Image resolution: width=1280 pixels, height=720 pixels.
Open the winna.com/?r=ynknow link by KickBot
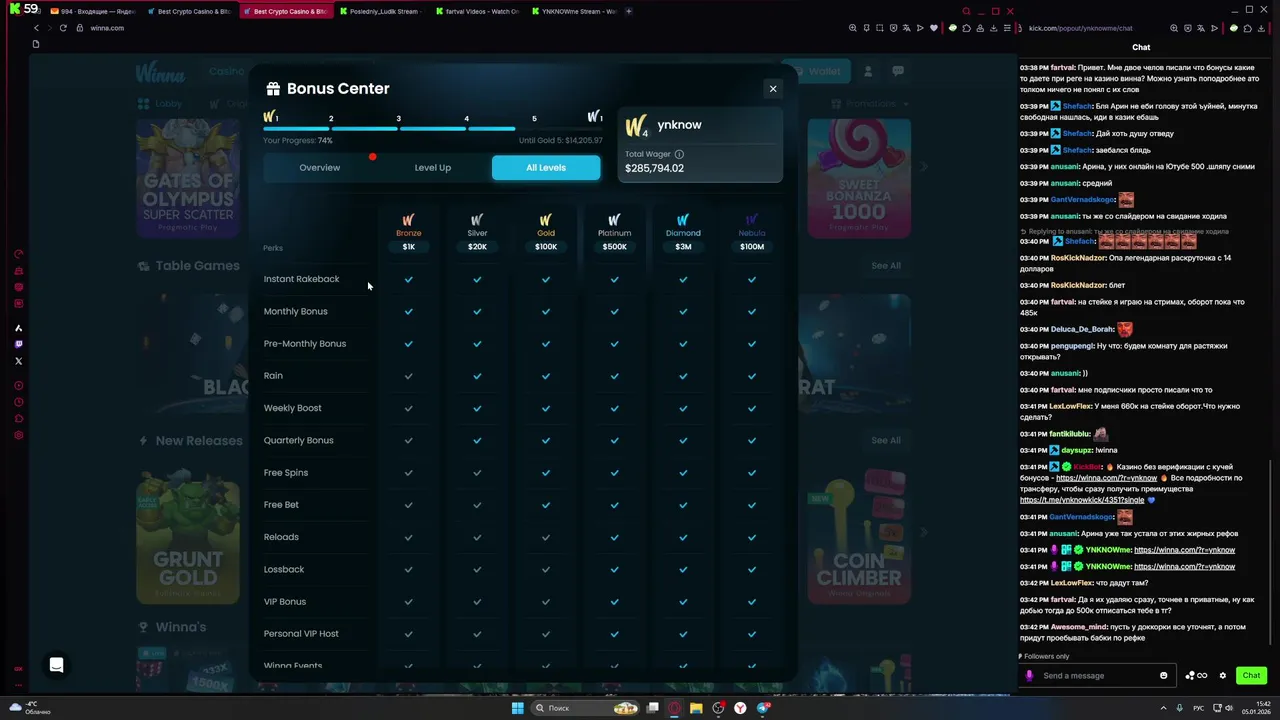[1106, 478]
